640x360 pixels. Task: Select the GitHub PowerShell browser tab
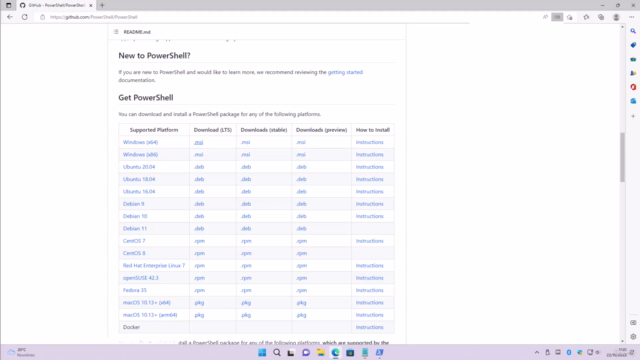coord(56,5)
